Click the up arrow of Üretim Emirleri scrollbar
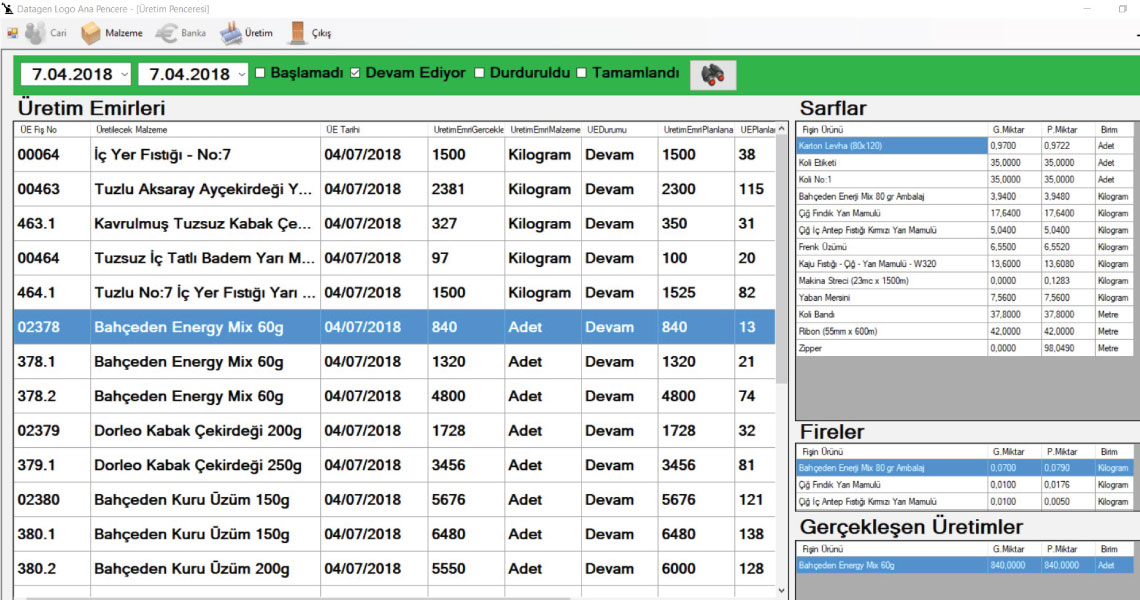 coord(782,129)
